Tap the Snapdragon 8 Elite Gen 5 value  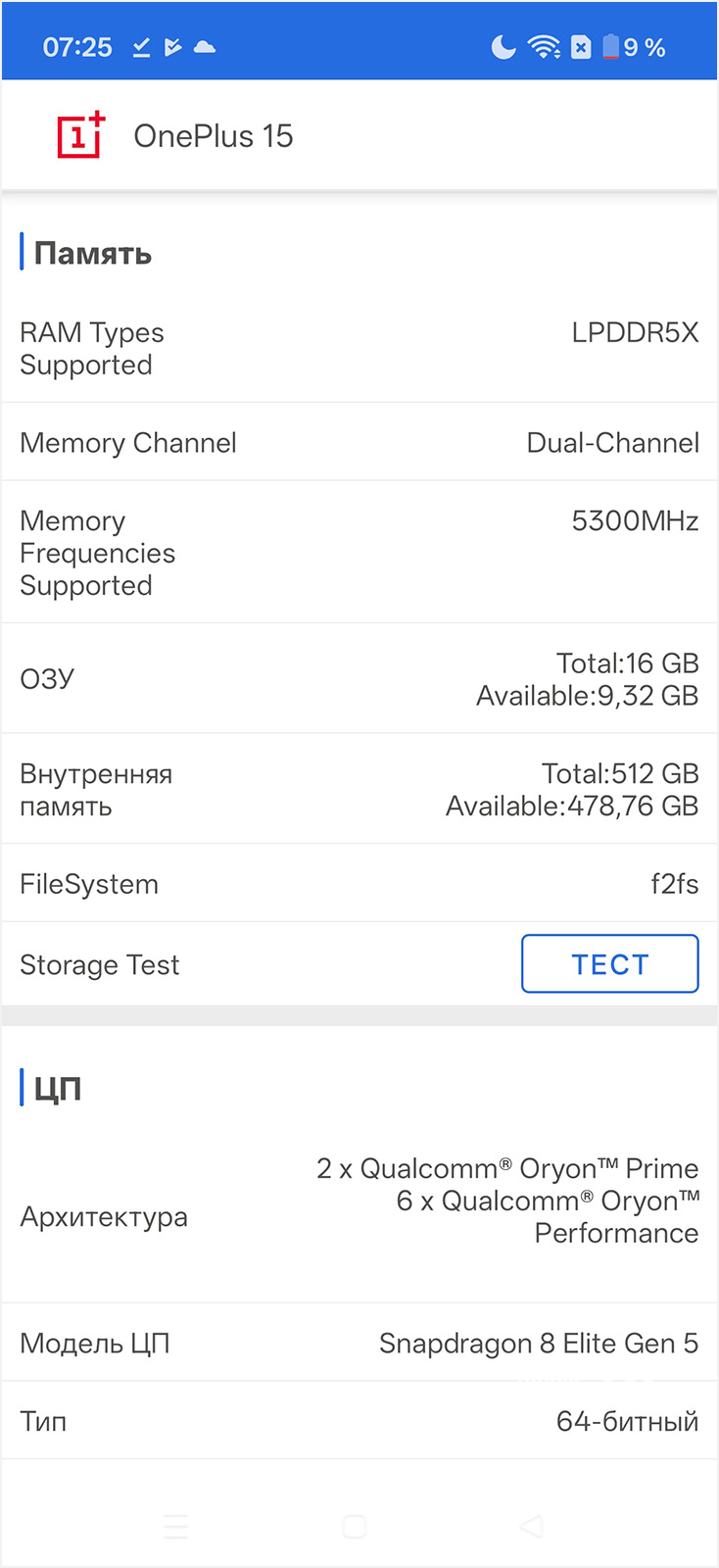tap(538, 1344)
